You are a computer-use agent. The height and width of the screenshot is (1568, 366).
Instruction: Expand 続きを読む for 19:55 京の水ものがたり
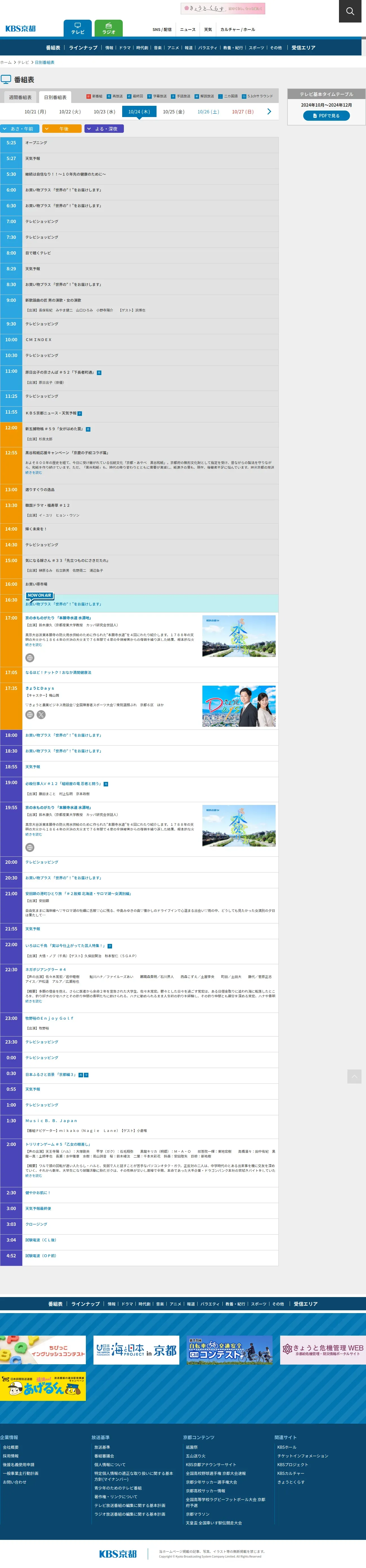point(34,835)
